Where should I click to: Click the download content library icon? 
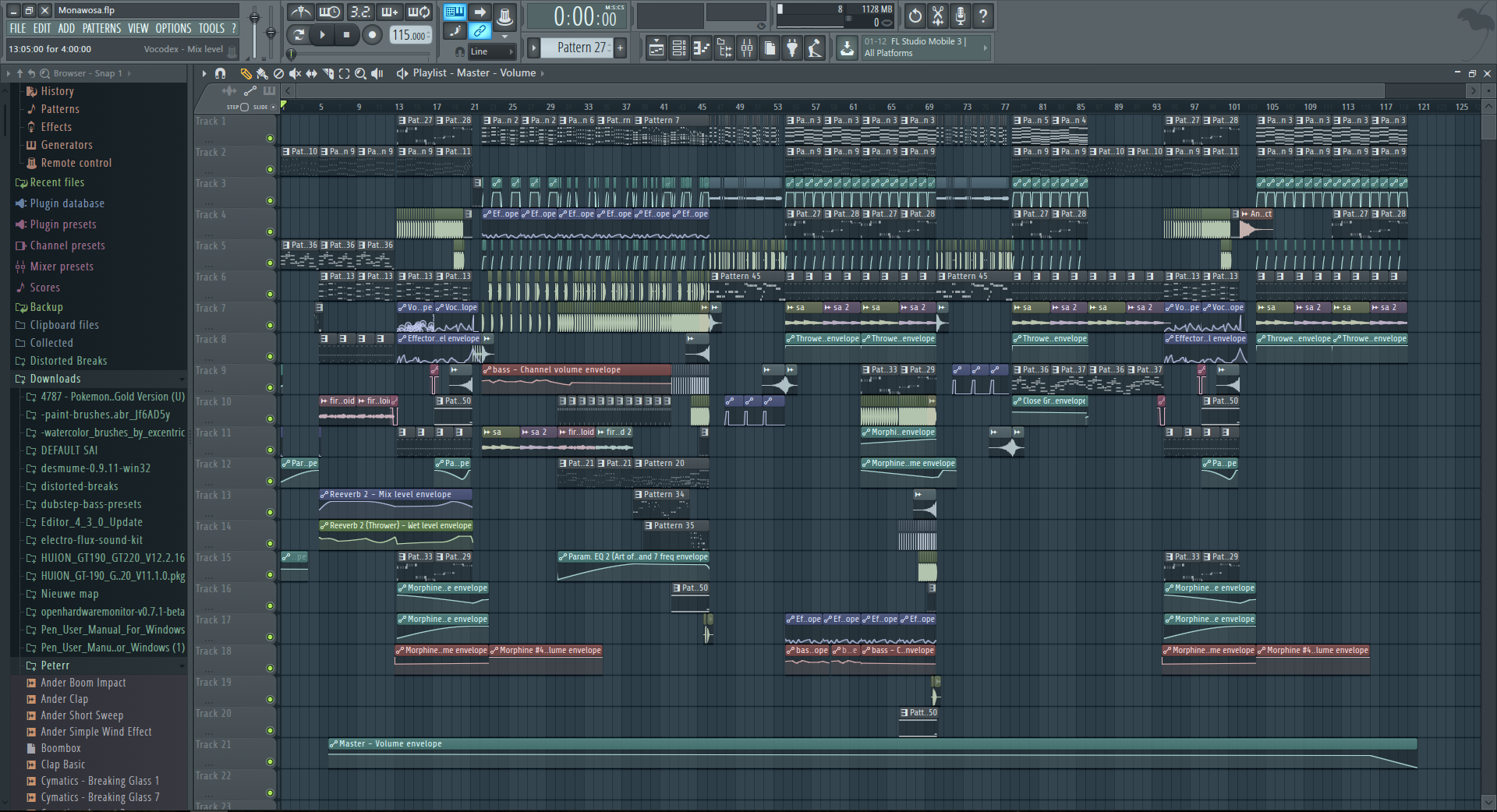tap(847, 48)
